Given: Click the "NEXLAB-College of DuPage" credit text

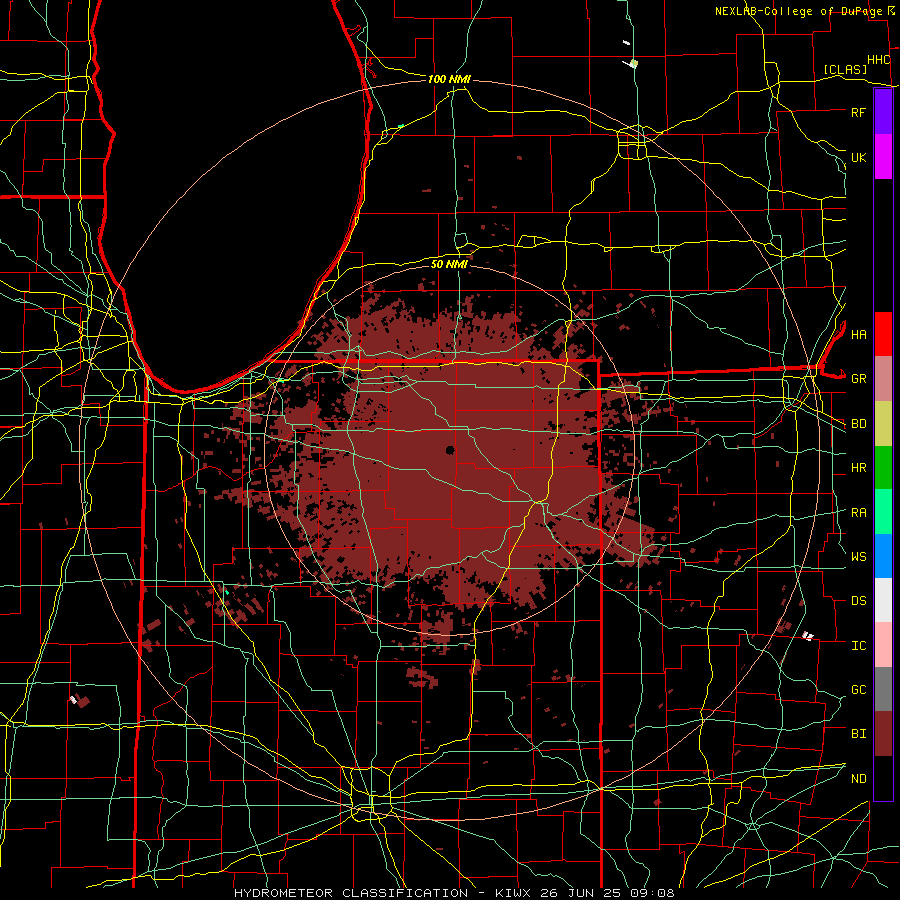Looking at the screenshot, I should point(798,11).
